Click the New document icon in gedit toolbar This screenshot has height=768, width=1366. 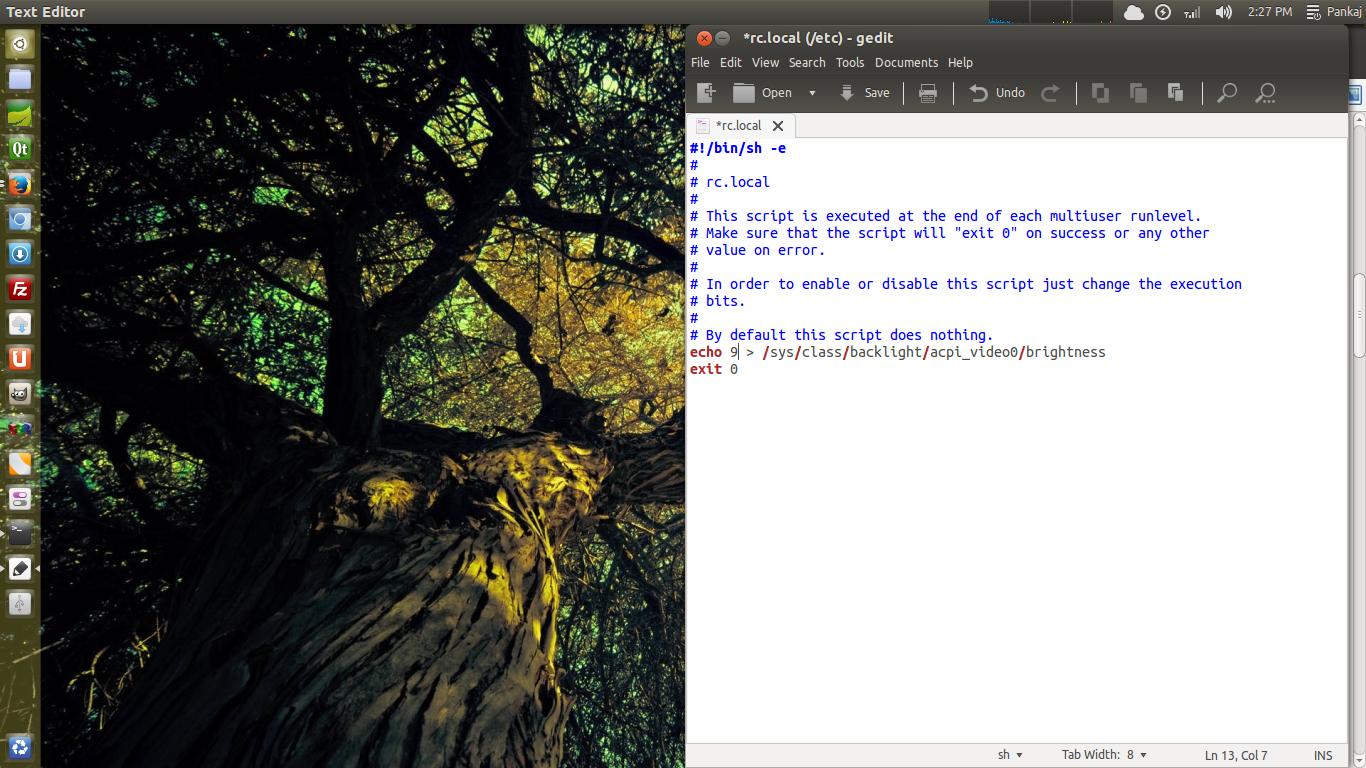point(706,93)
